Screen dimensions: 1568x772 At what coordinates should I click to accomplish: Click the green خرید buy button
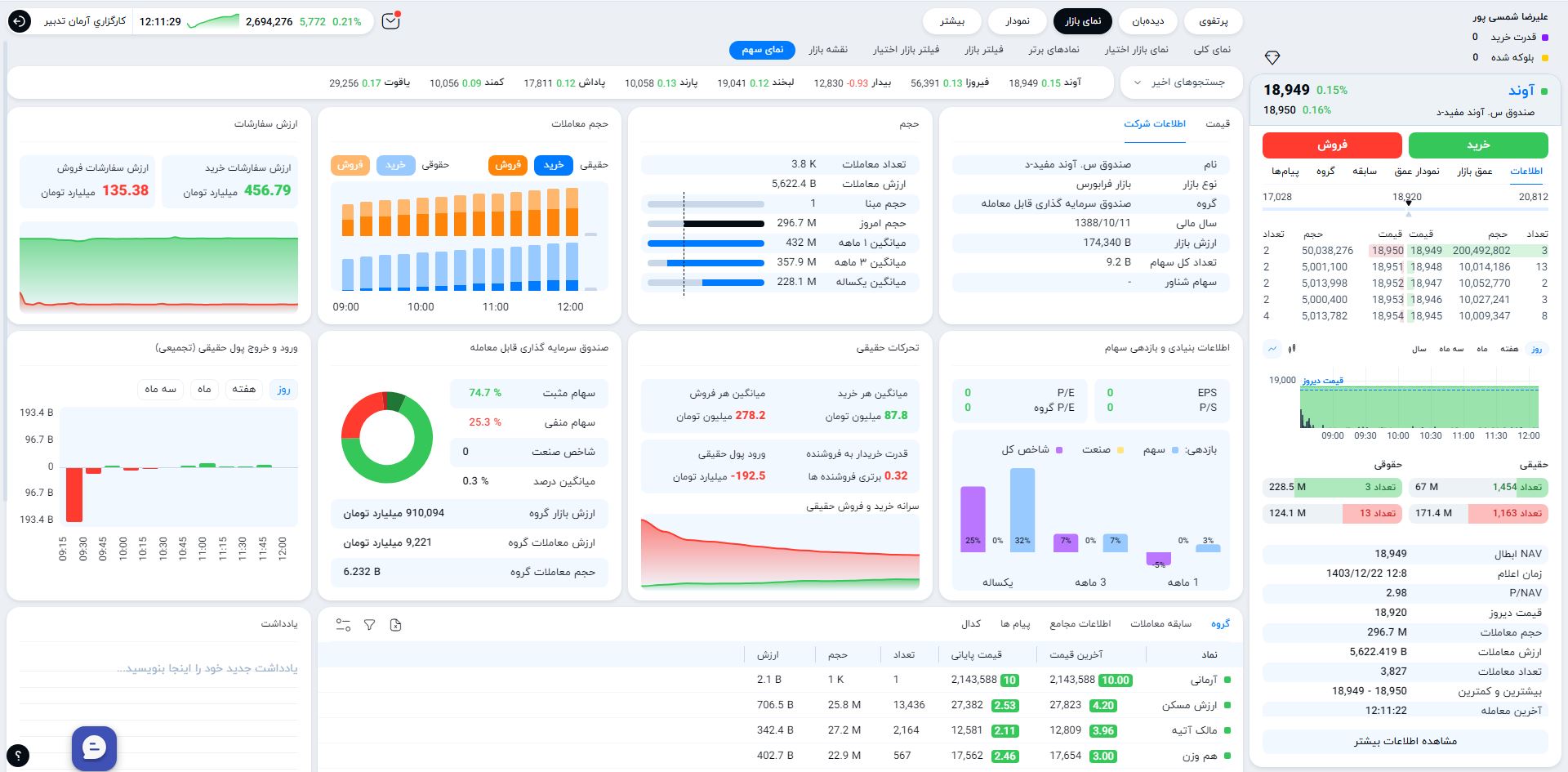(x=1478, y=145)
